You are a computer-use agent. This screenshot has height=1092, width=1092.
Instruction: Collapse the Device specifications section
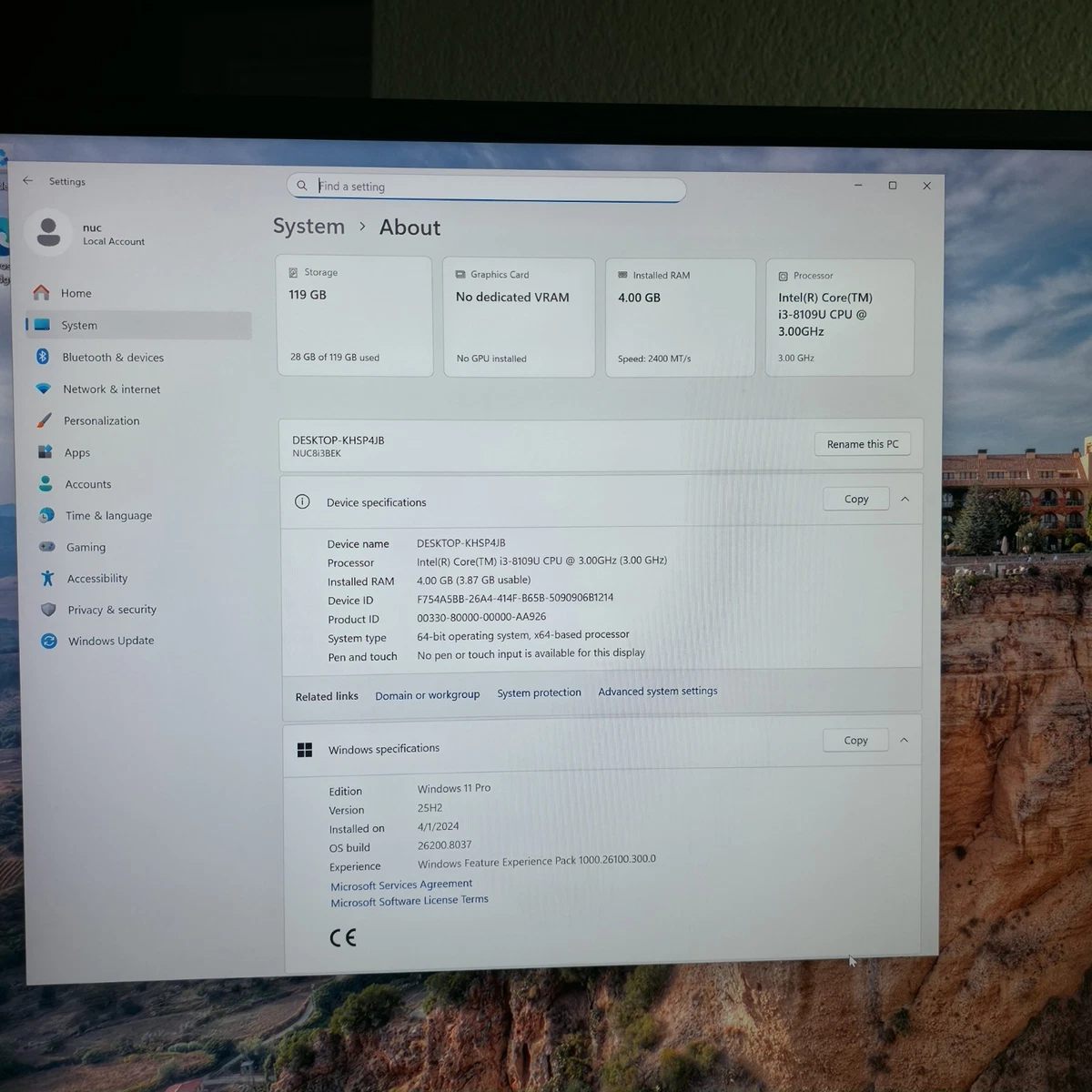905,499
